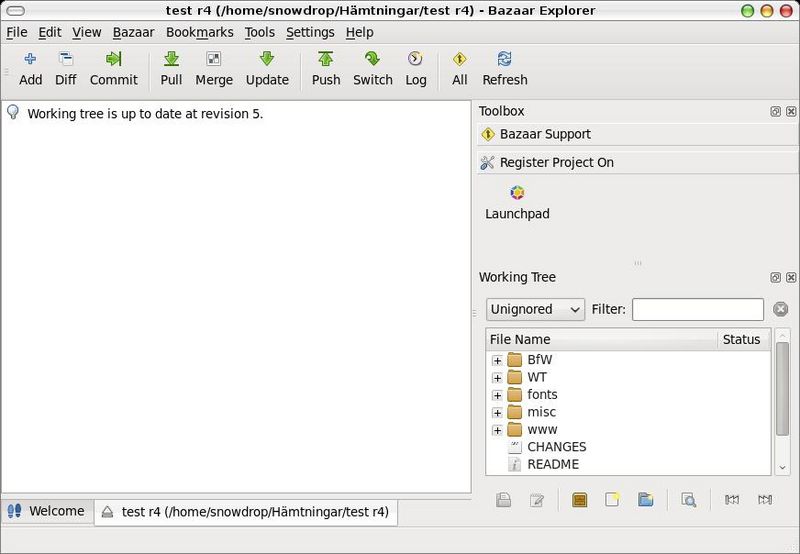This screenshot has width=800, height=554.
Task: Click the Launchpad button
Action: (x=517, y=202)
